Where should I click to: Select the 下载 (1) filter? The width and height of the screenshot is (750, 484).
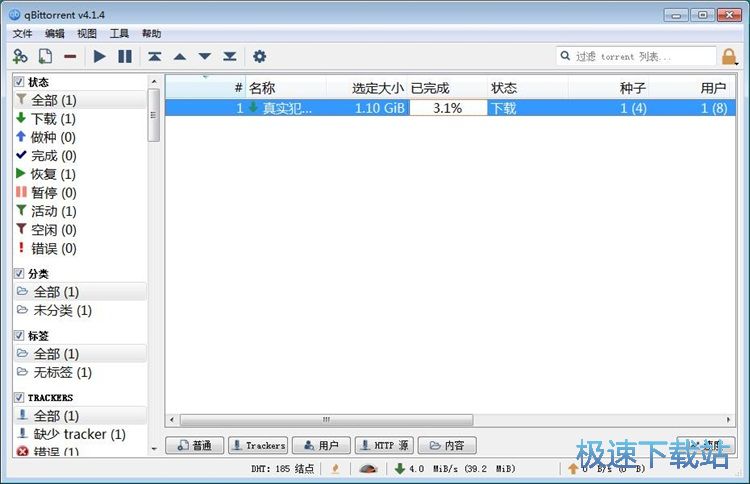pyautogui.click(x=80, y=119)
